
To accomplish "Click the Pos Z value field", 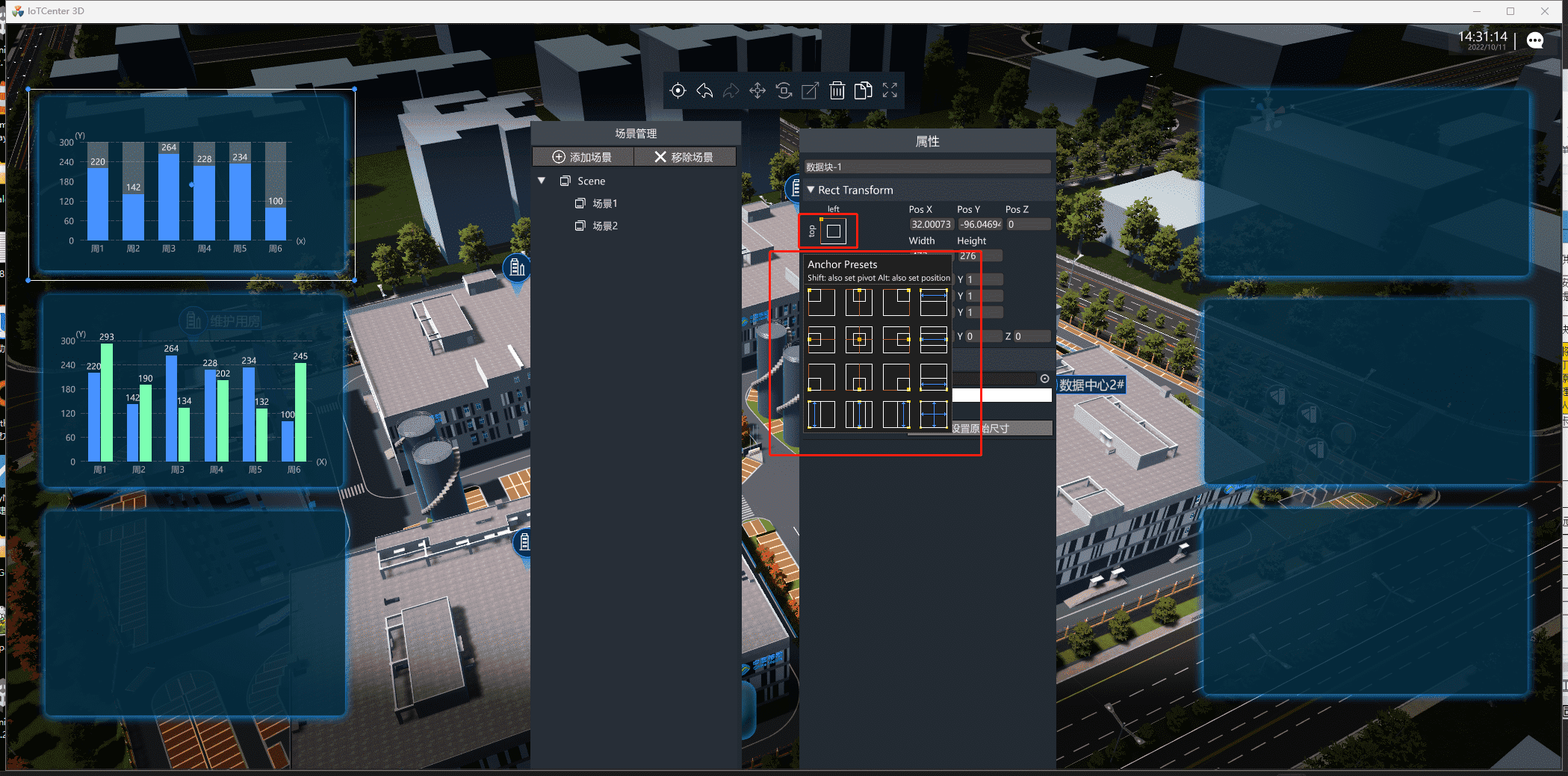I will tap(1028, 224).
